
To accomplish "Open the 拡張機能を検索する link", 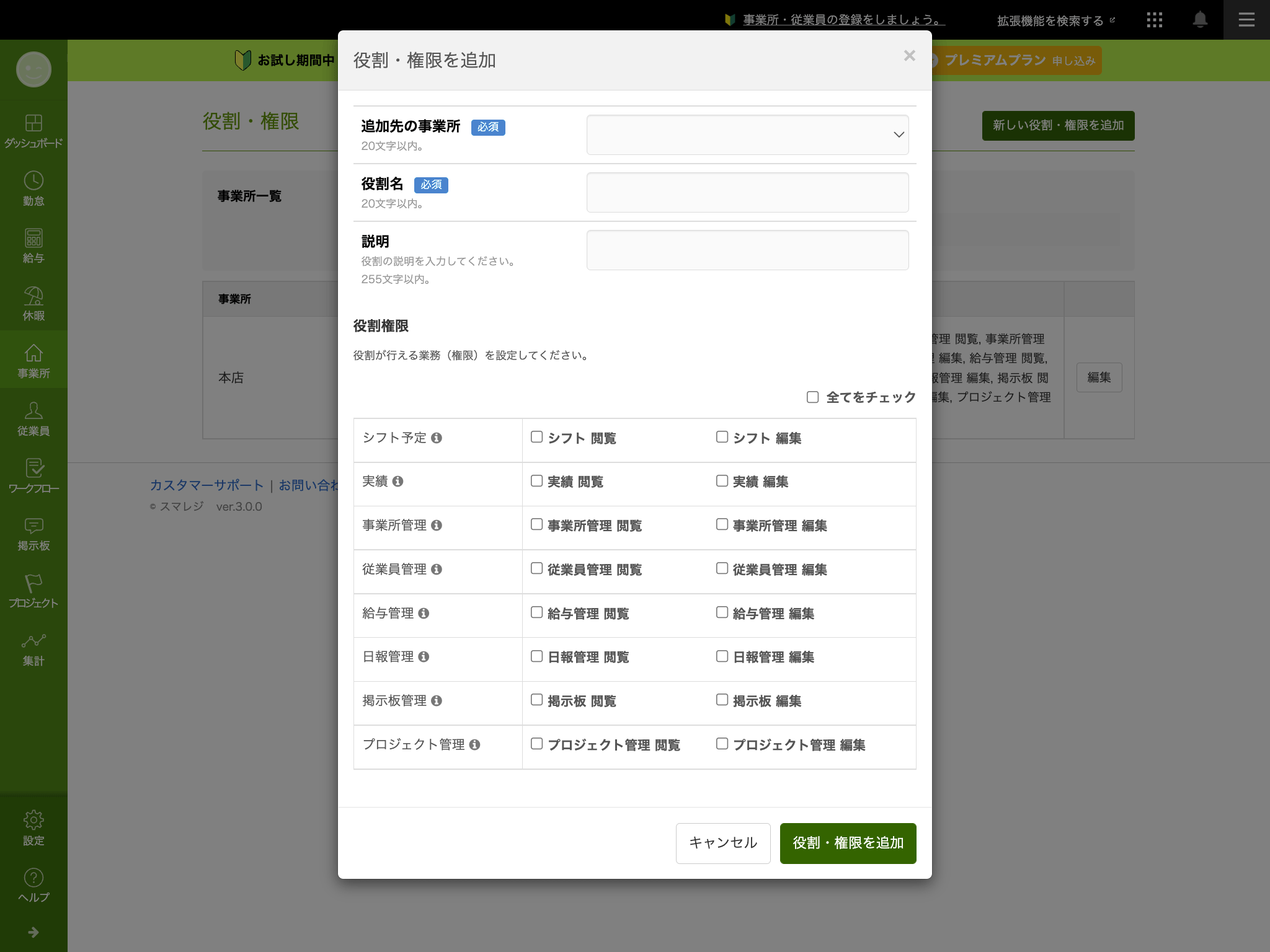I will point(1055,20).
